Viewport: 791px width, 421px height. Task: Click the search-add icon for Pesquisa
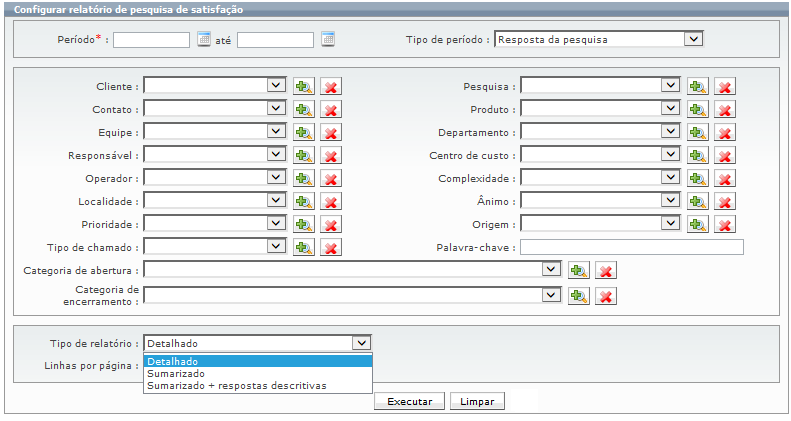[x=698, y=86]
